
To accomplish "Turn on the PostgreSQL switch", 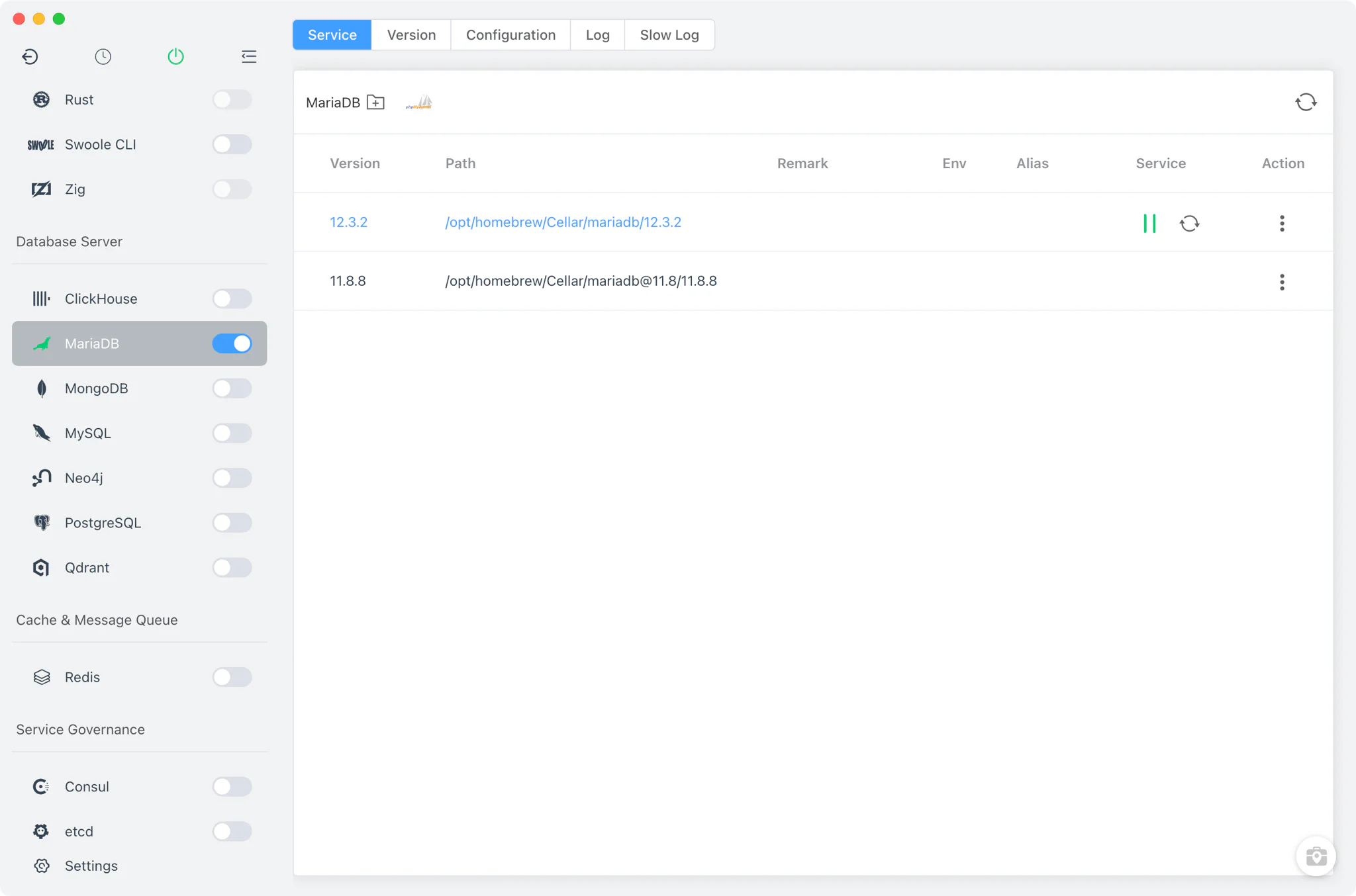I will 232,523.
